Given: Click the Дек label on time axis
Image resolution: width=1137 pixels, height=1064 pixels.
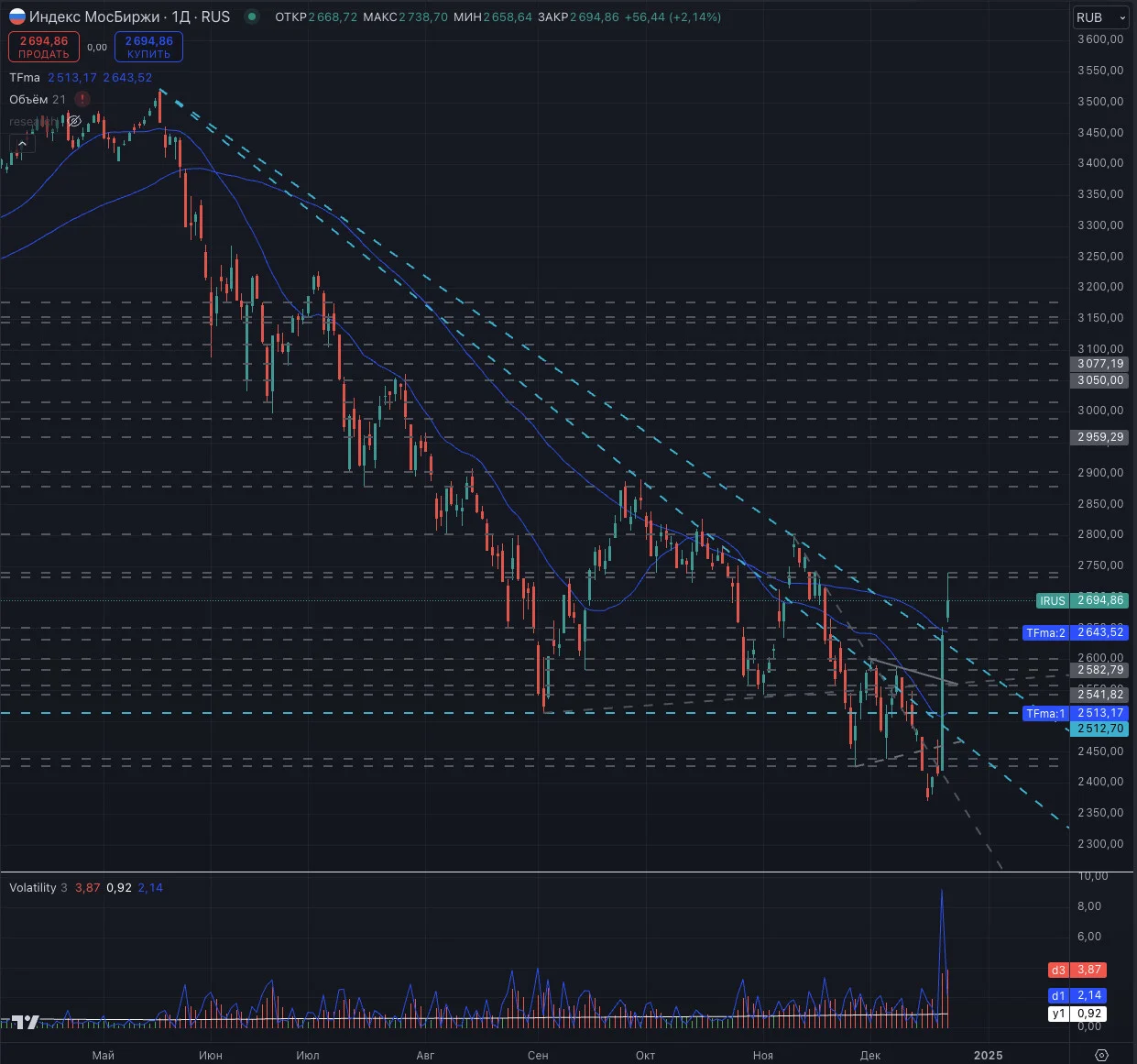Looking at the screenshot, I should click(x=869, y=1055).
